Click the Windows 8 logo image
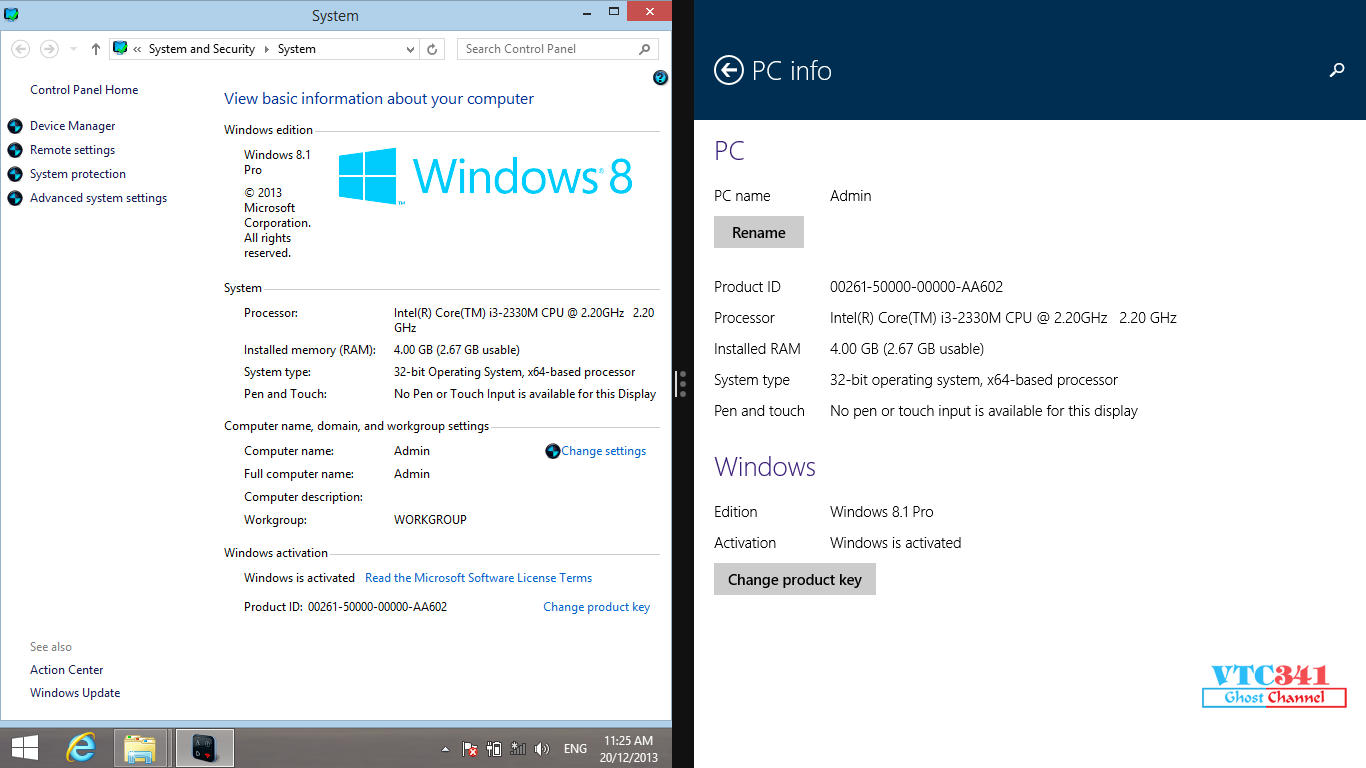Screen dimensions: 1366x768 485,176
